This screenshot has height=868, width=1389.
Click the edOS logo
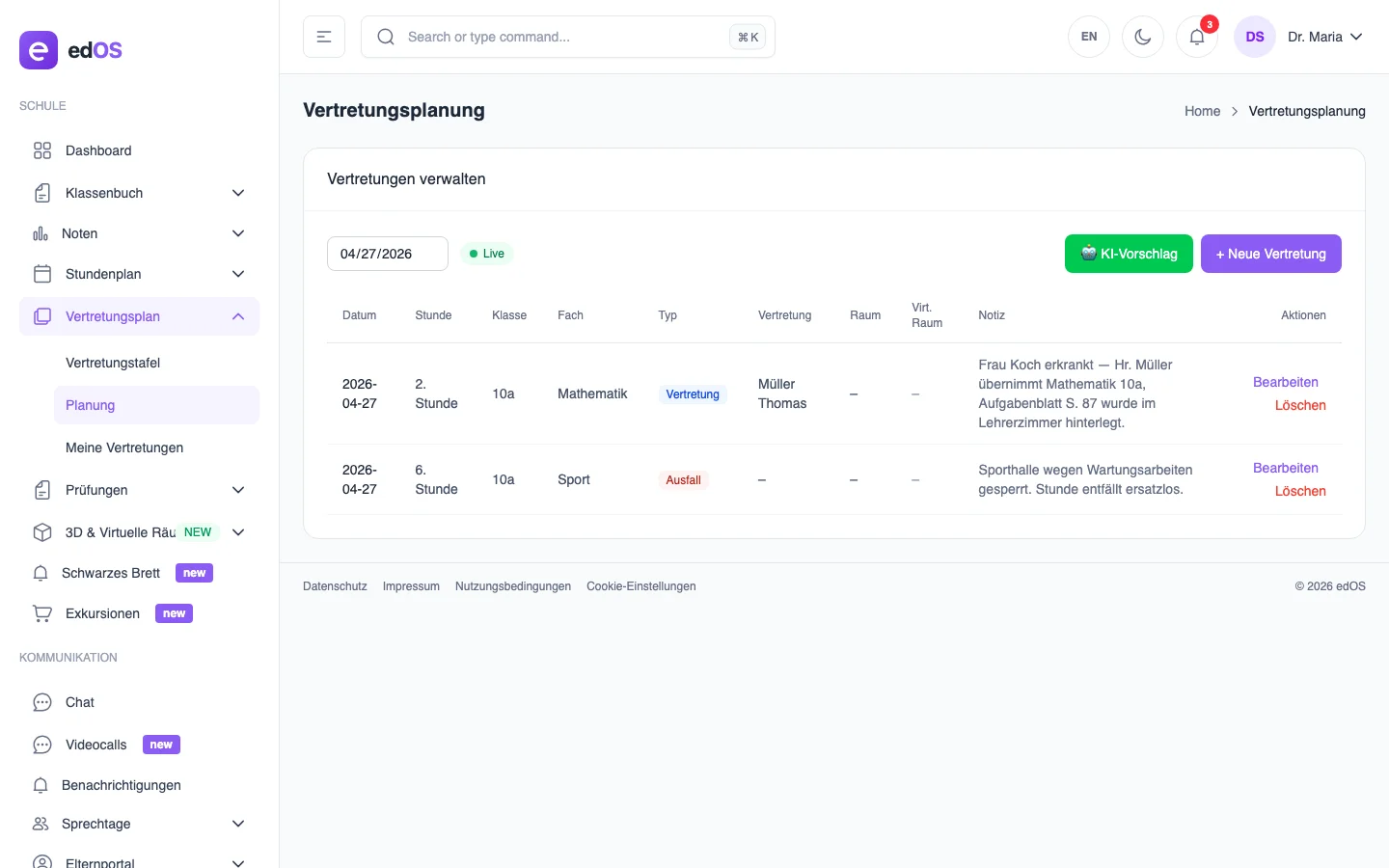(70, 50)
